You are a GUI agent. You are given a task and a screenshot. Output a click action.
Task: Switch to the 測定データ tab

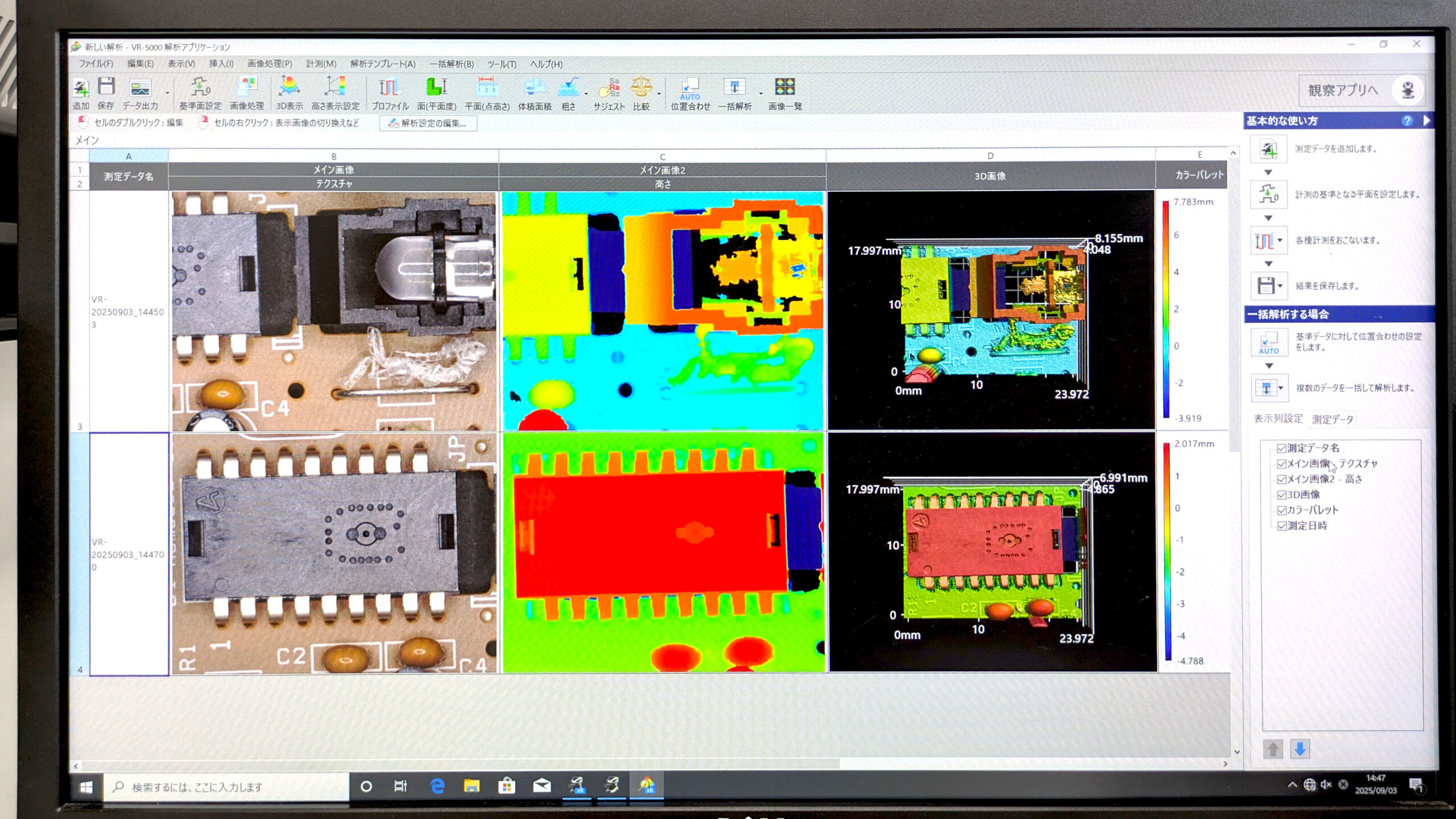(x=1332, y=419)
